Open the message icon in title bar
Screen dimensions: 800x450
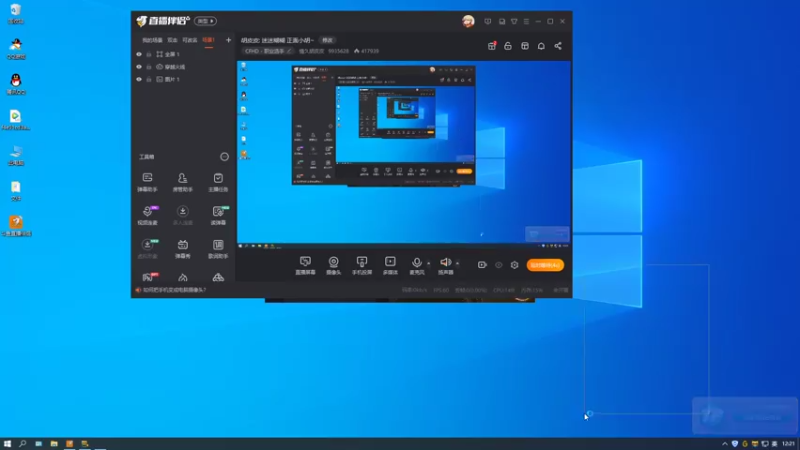pos(488,21)
